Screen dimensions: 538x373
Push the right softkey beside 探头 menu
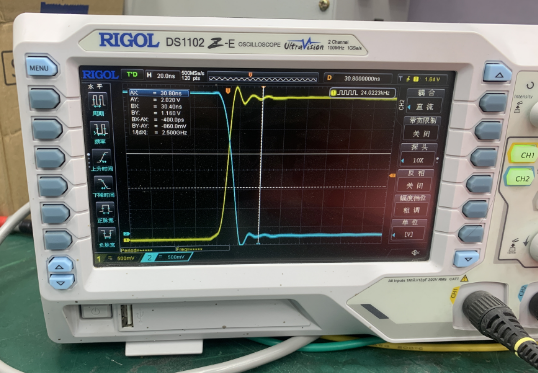tap(484, 158)
